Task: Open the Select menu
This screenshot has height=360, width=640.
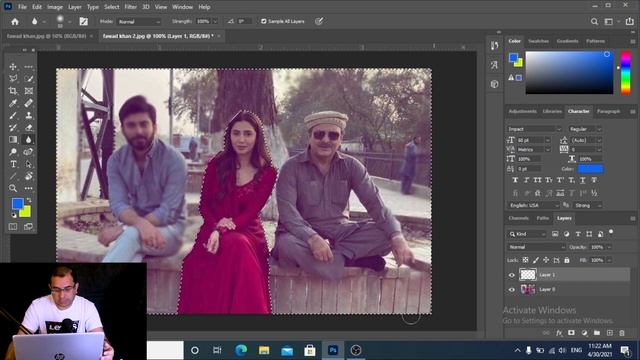Action: click(x=111, y=7)
